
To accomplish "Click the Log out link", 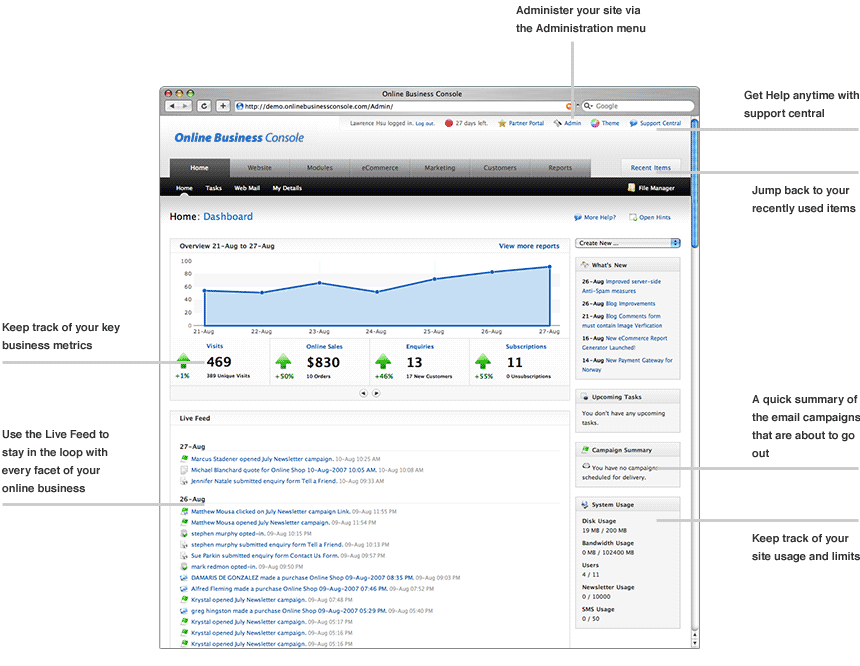I will (x=425, y=123).
